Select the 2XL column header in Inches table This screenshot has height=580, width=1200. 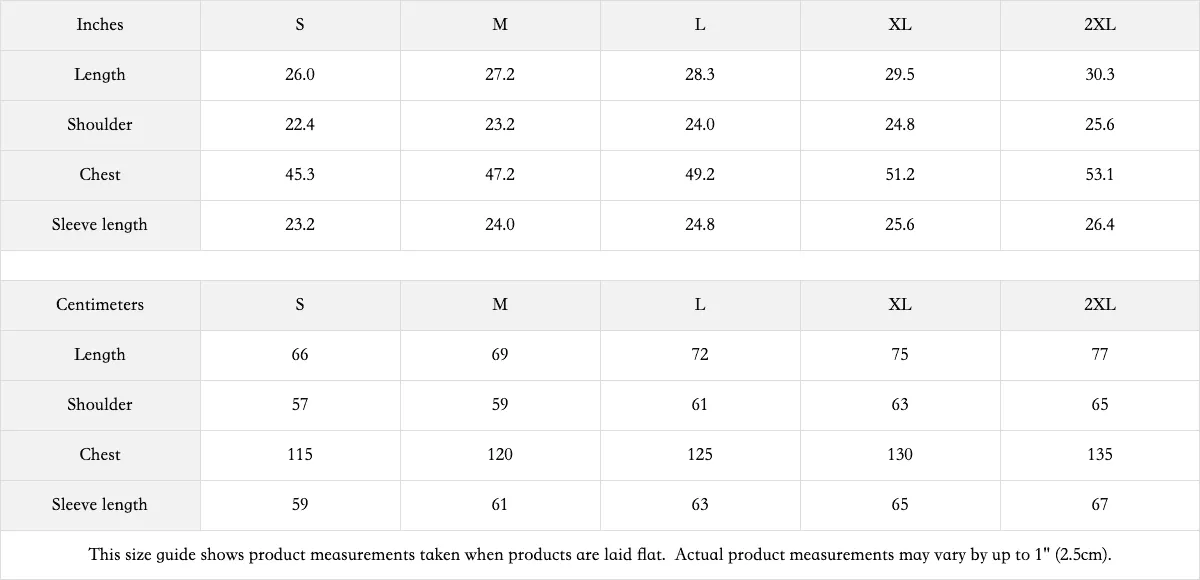[x=1100, y=25]
